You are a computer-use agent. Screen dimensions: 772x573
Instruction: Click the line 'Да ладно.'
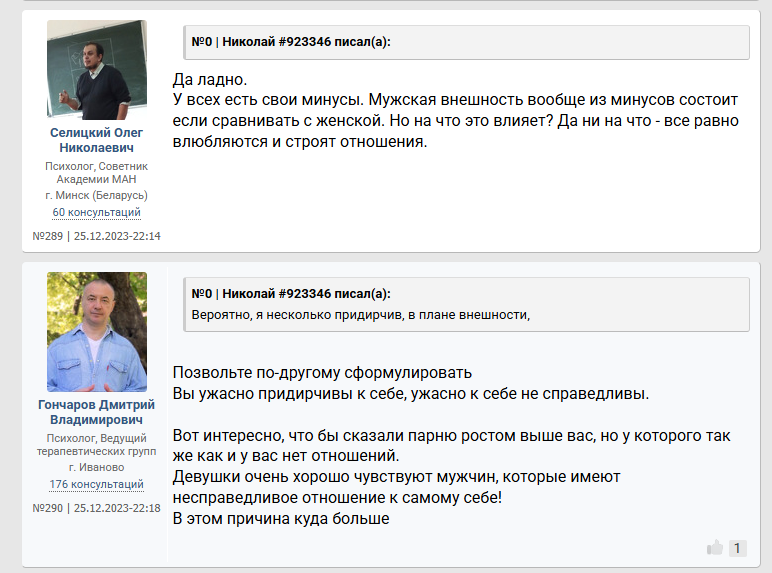click(210, 79)
